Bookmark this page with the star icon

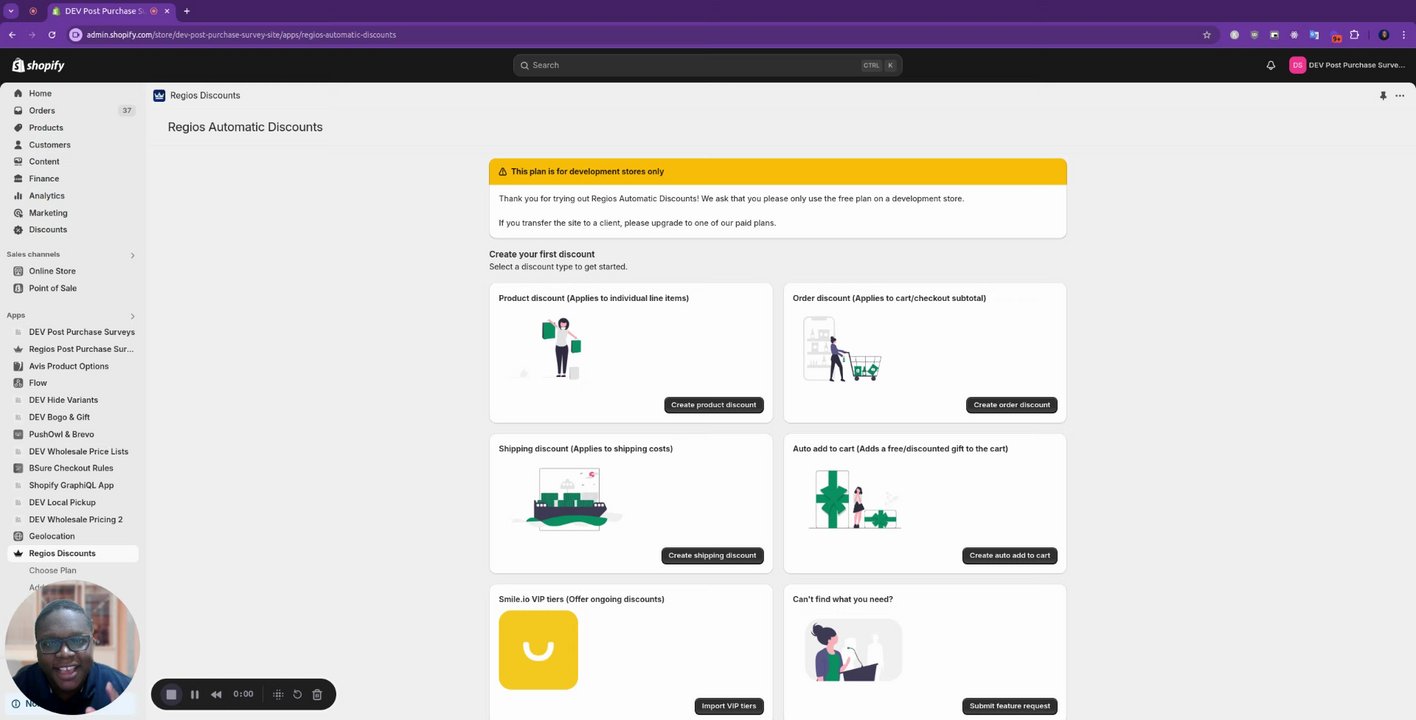(x=1207, y=35)
